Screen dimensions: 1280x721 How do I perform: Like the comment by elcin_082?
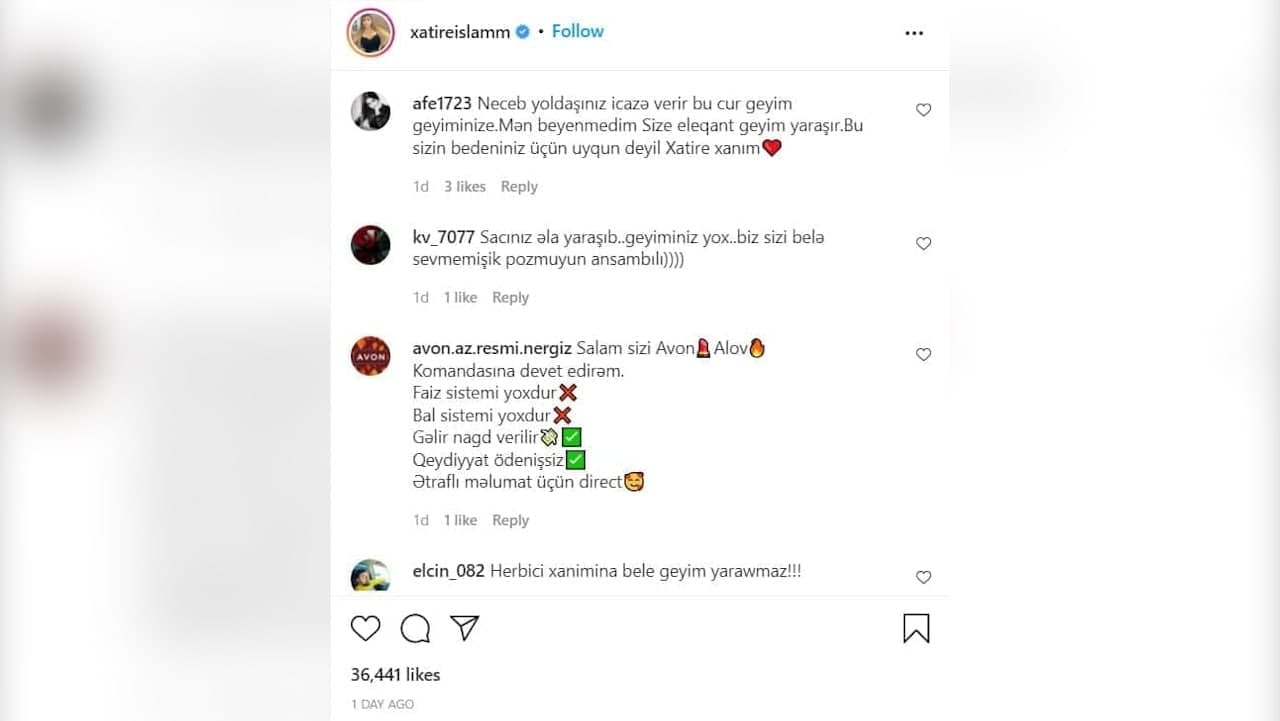(924, 577)
